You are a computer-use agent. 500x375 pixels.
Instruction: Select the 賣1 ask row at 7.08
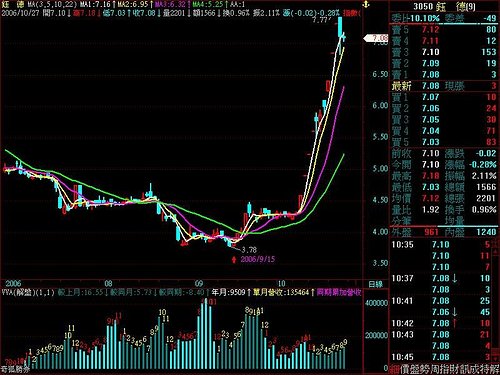(x=444, y=75)
